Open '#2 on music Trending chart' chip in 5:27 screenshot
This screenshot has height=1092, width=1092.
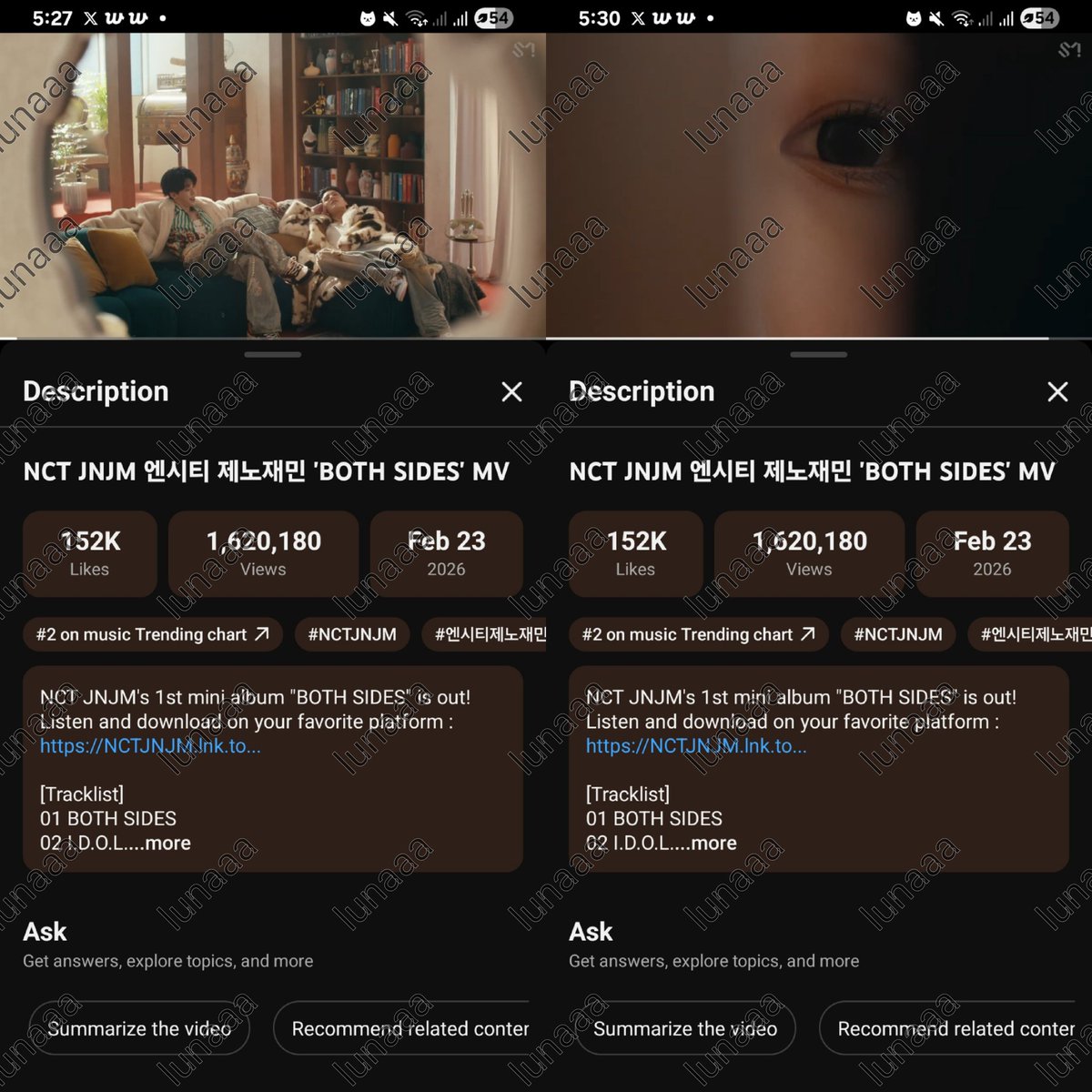pyautogui.click(x=153, y=634)
